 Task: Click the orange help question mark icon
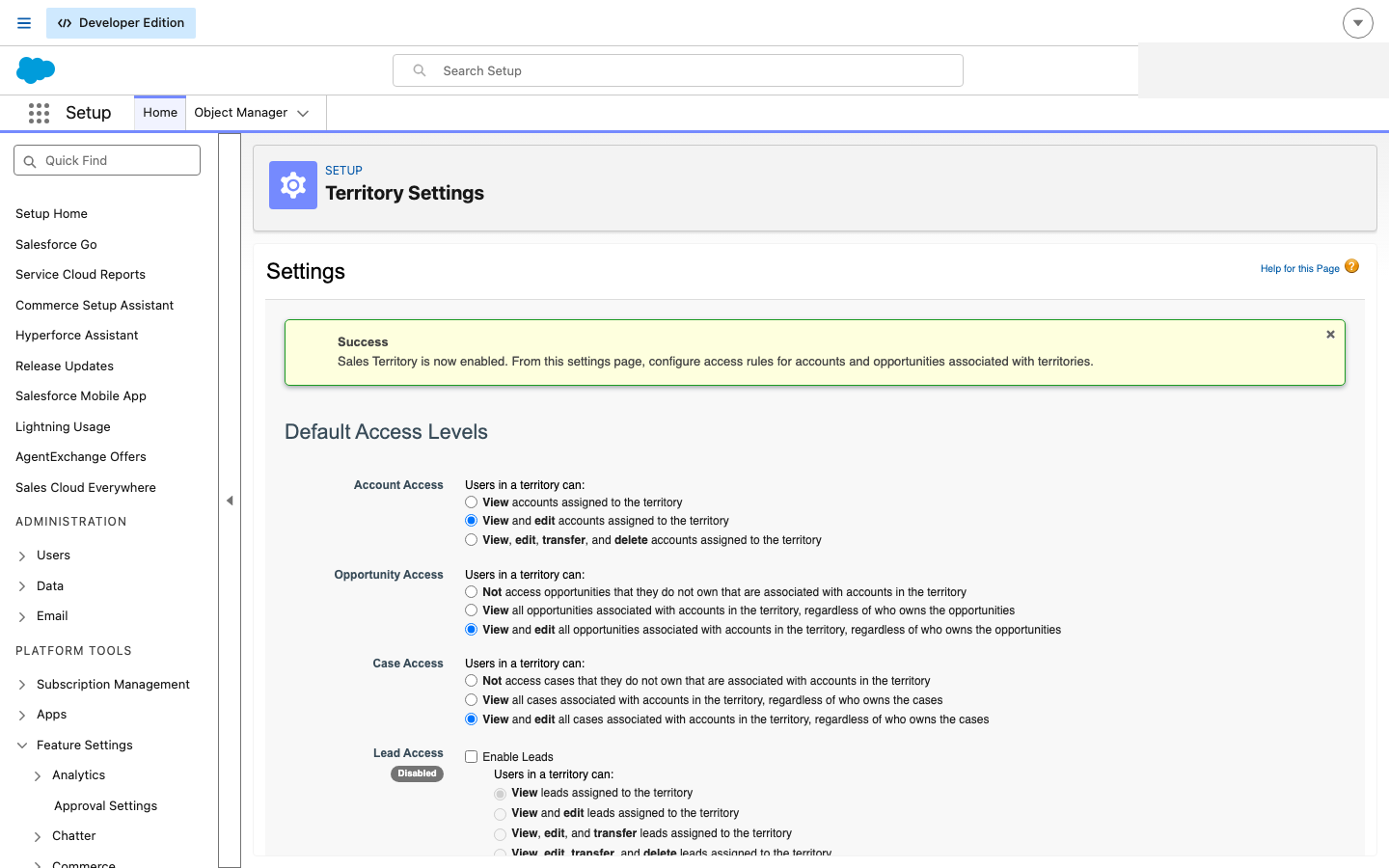click(x=1351, y=267)
